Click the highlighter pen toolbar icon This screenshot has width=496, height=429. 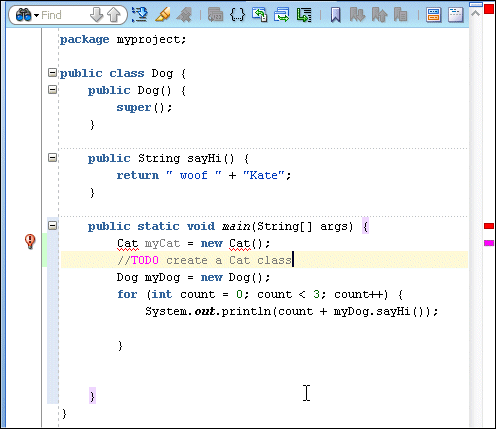tap(163, 15)
